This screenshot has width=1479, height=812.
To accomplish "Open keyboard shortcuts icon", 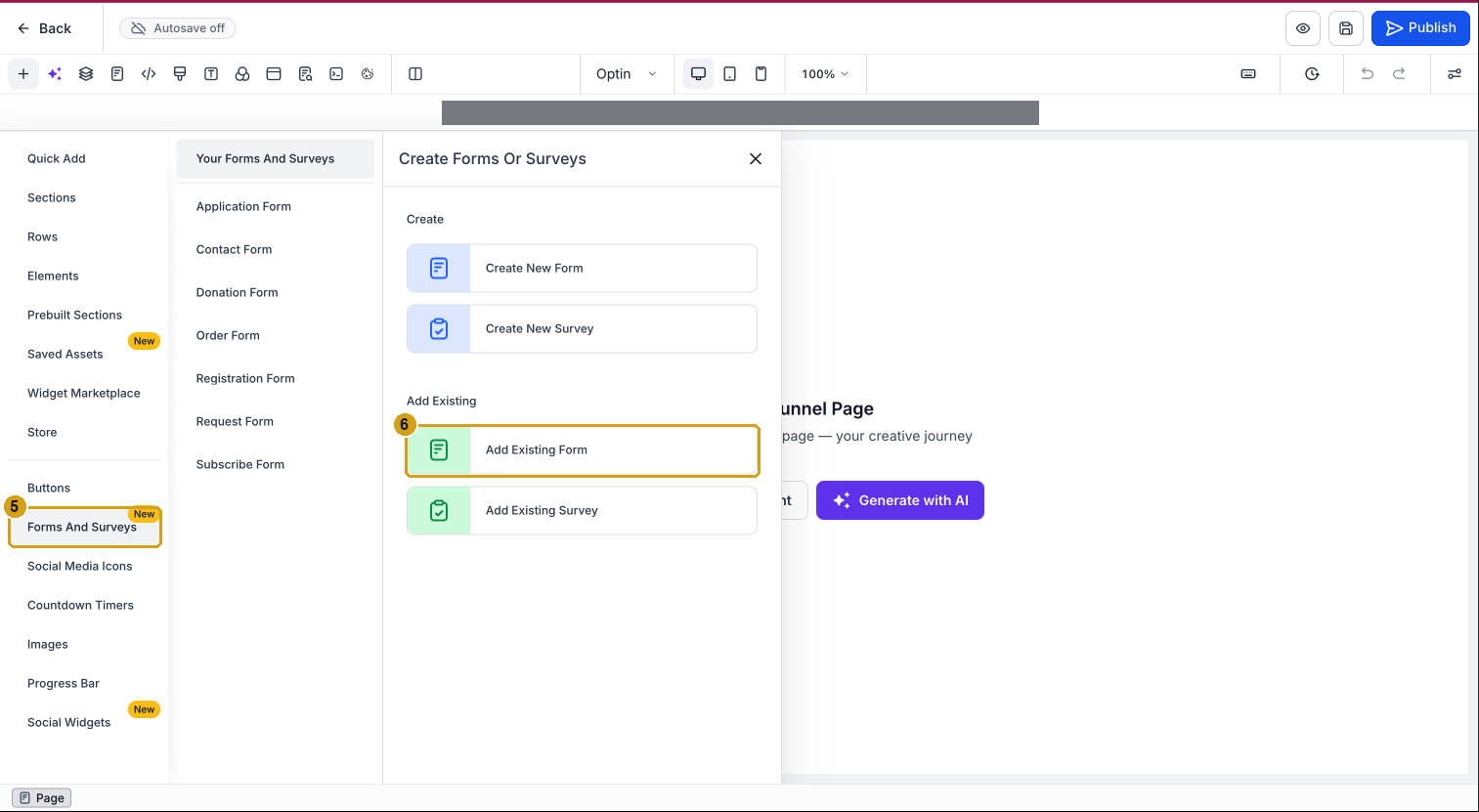I will pos(1248,74).
